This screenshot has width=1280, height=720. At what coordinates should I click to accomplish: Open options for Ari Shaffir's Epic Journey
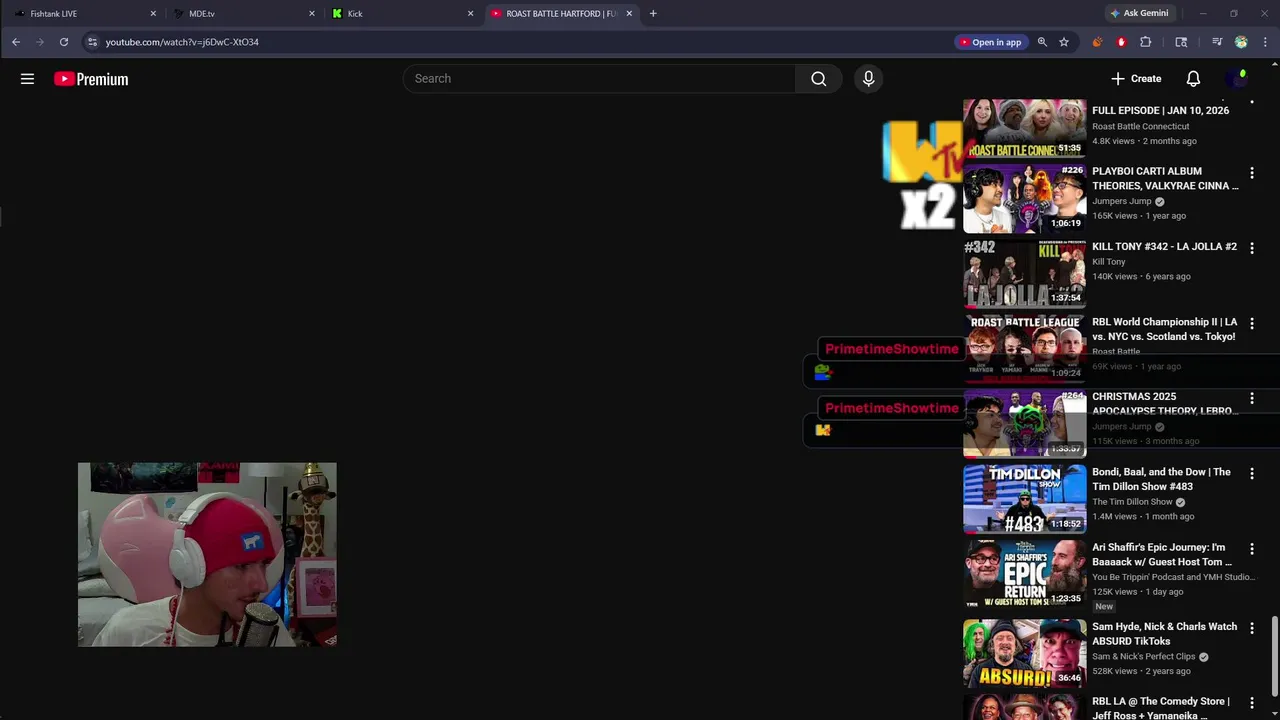[1251, 549]
